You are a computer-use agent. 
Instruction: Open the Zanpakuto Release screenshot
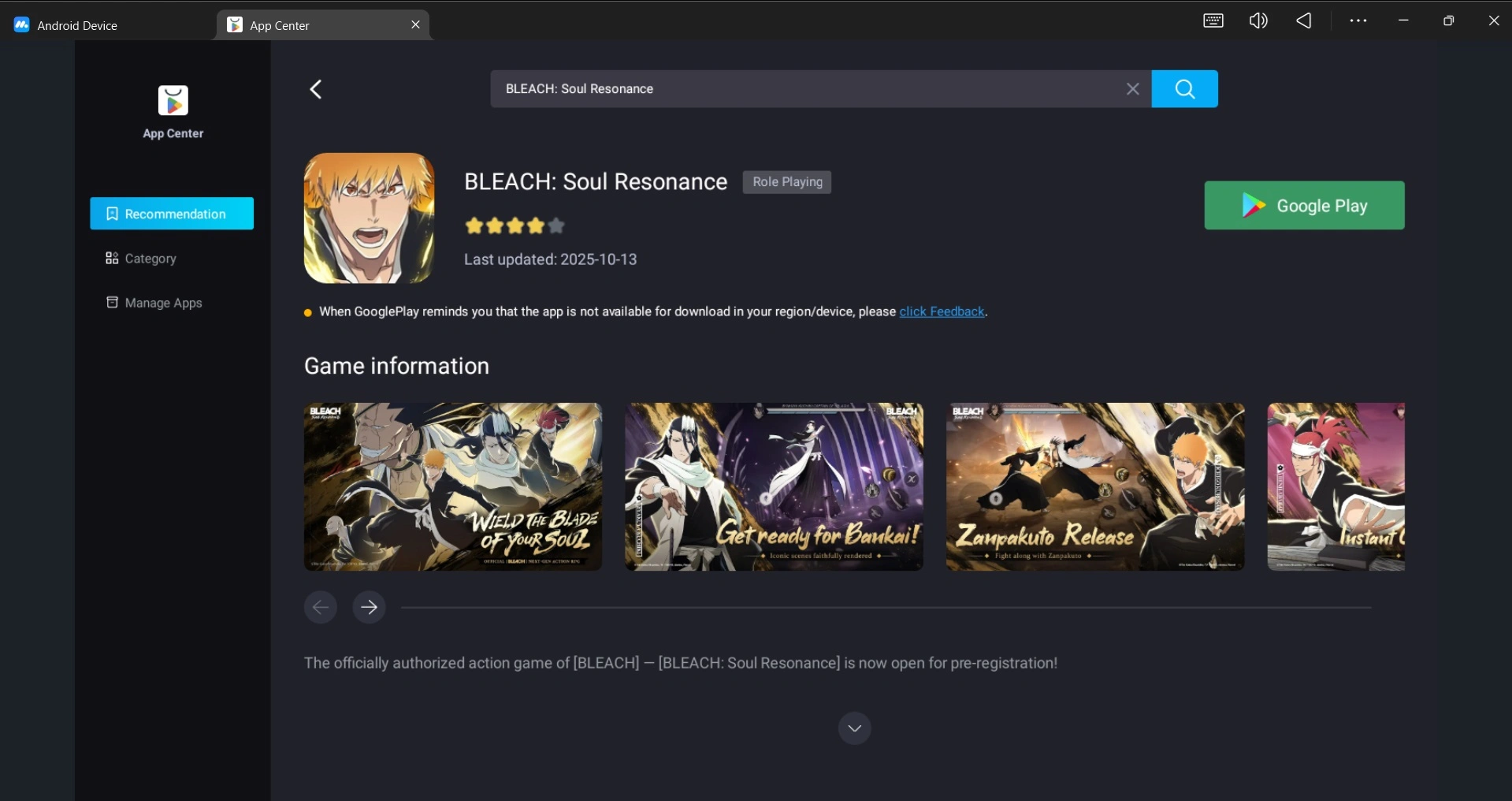pos(1094,486)
